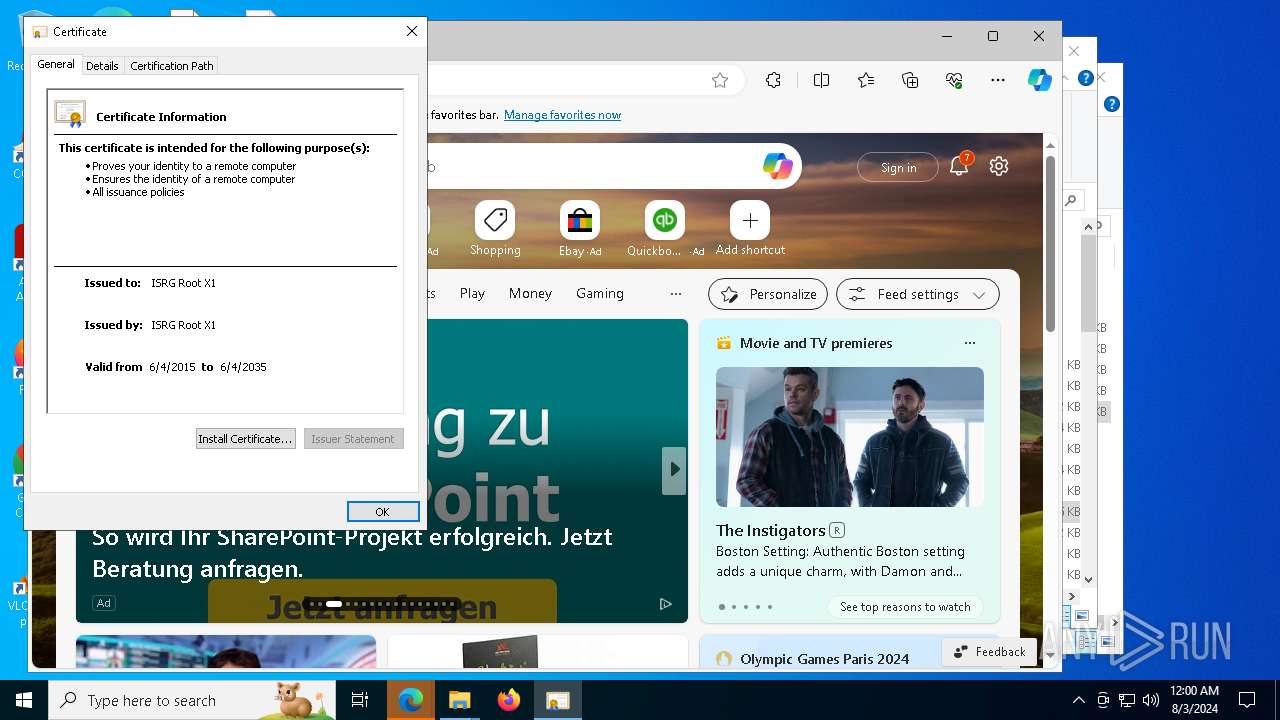
Task: Open notifications bell with 7 badge
Action: (x=959, y=166)
